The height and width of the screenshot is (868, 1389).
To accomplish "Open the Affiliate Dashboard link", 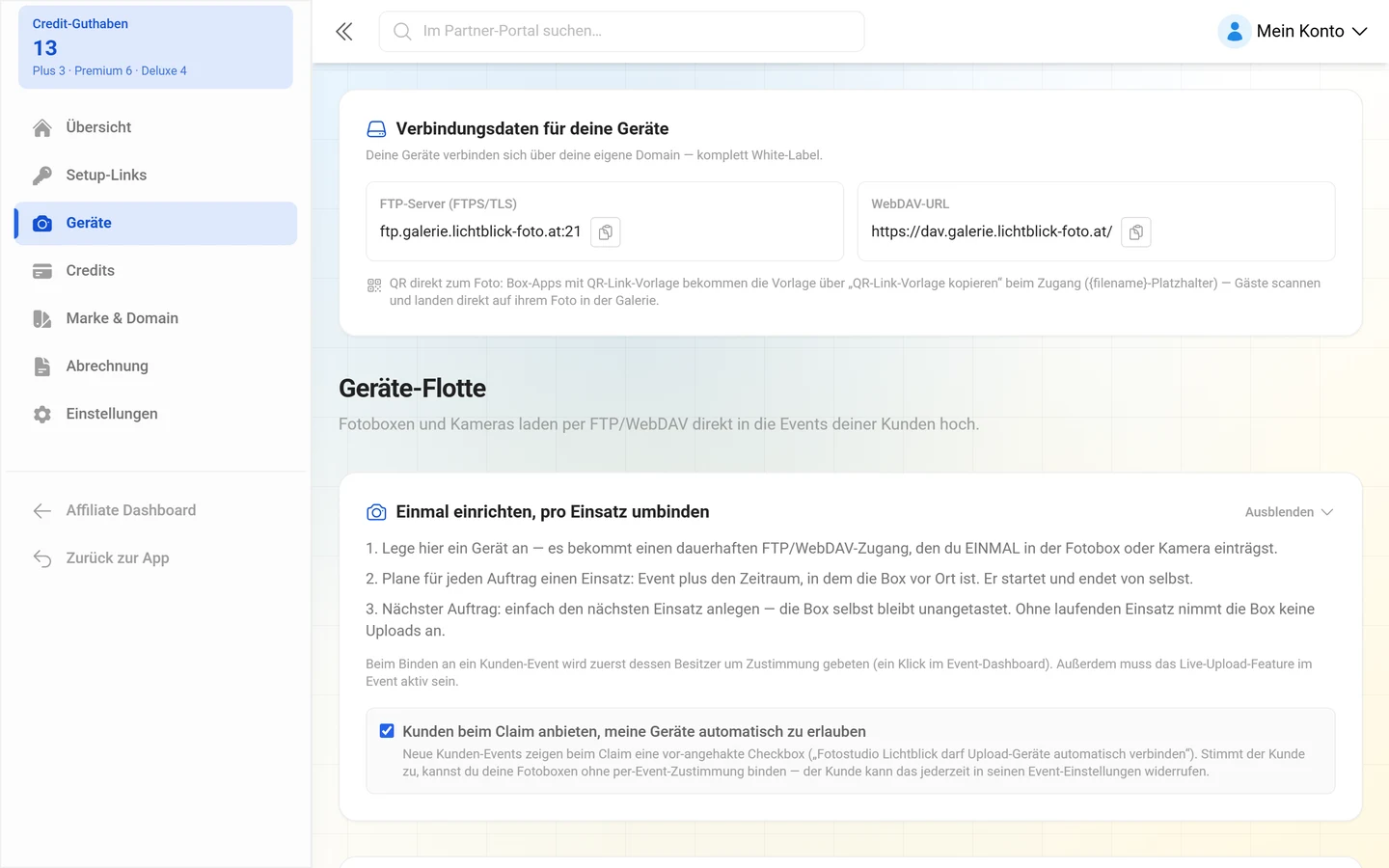I will tap(155, 511).
